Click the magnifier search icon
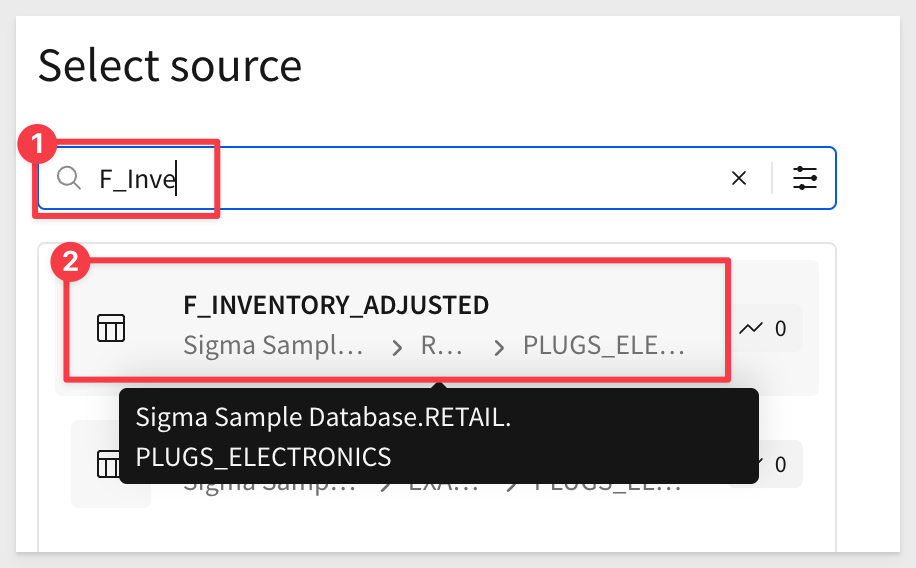This screenshot has height=568, width=916. tap(69, 178)
